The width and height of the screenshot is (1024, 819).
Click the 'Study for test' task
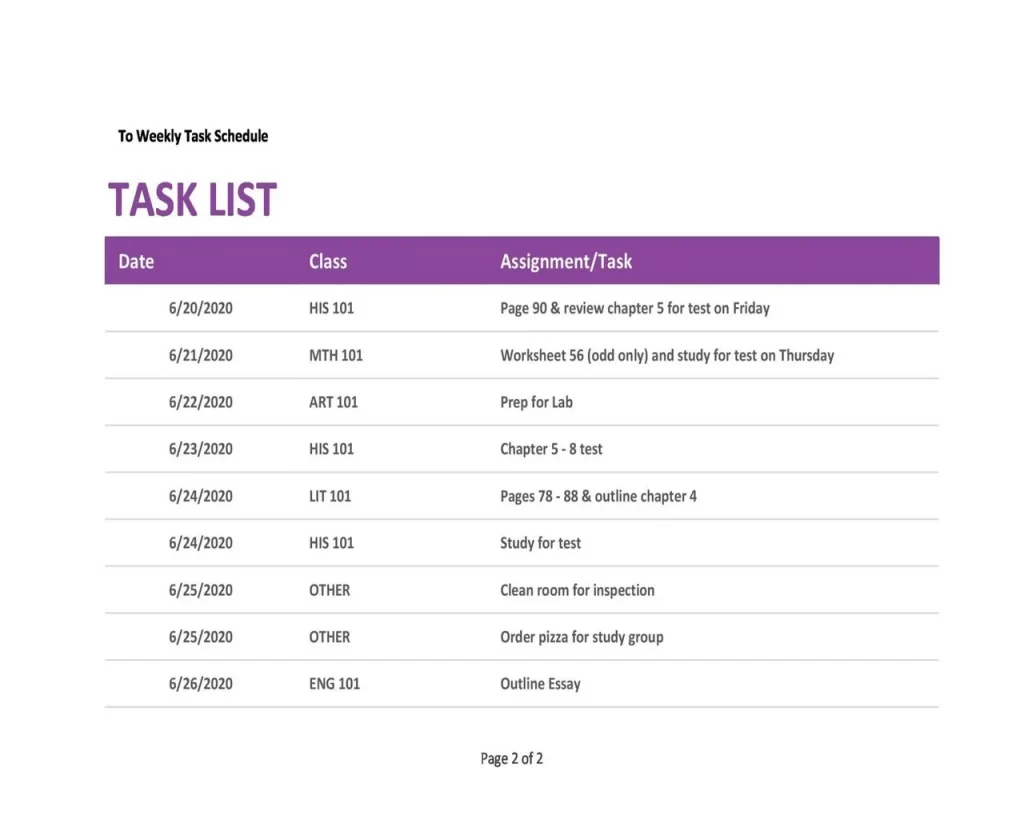pyautogui.click(x=540, y=543)
